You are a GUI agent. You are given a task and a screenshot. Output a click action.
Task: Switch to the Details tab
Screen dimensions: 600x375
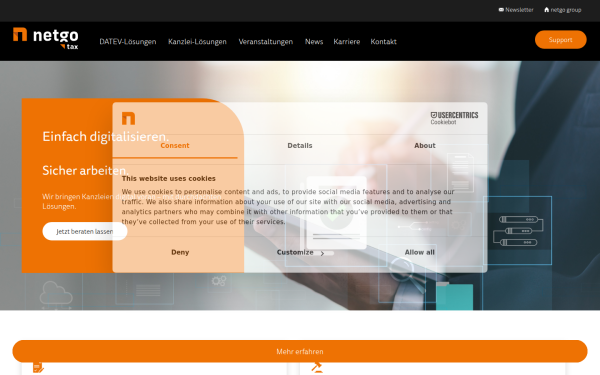point(300,146)
